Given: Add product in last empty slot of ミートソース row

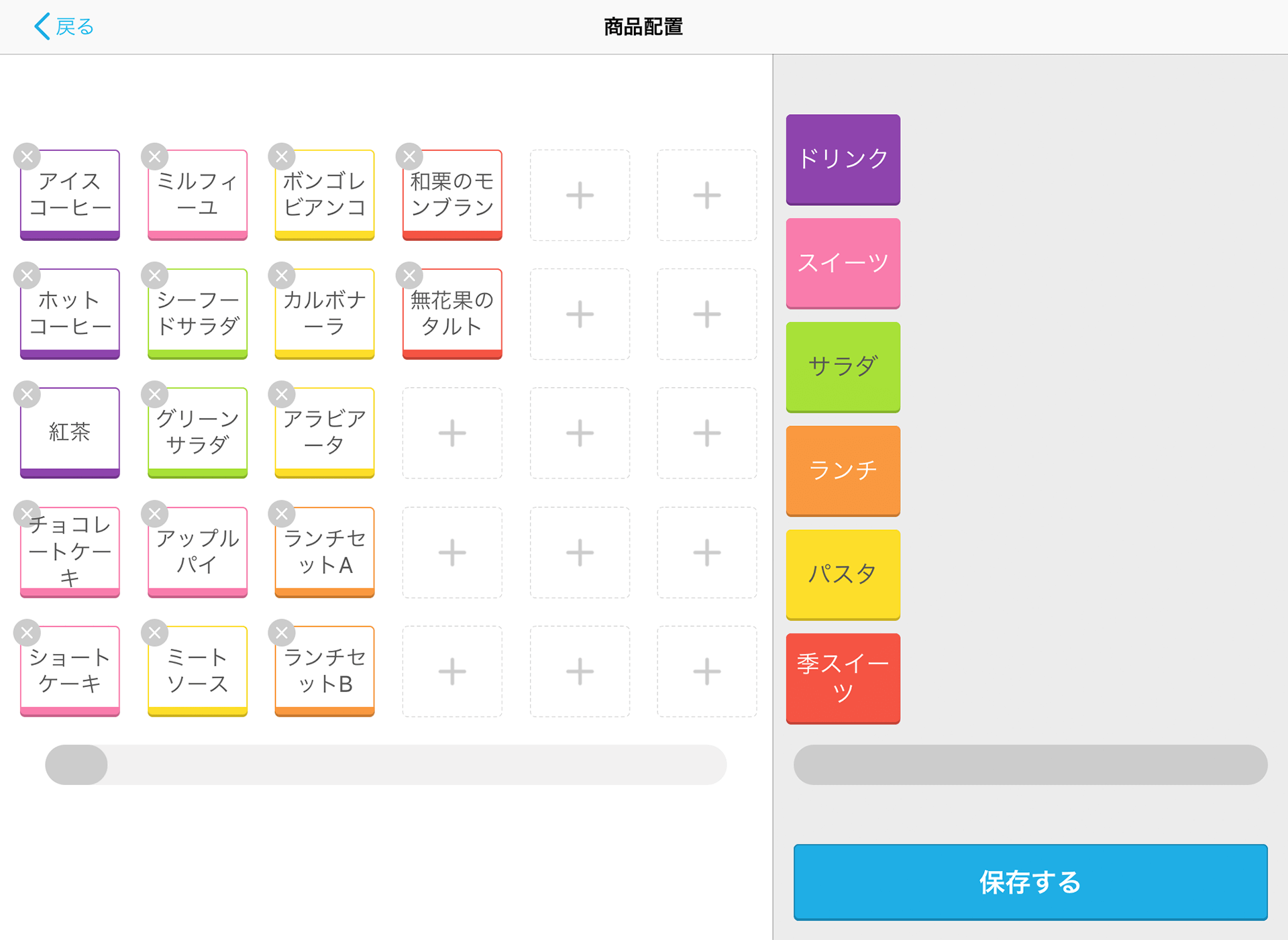Looking at the screenshot, I should click(x=707, y=671).
